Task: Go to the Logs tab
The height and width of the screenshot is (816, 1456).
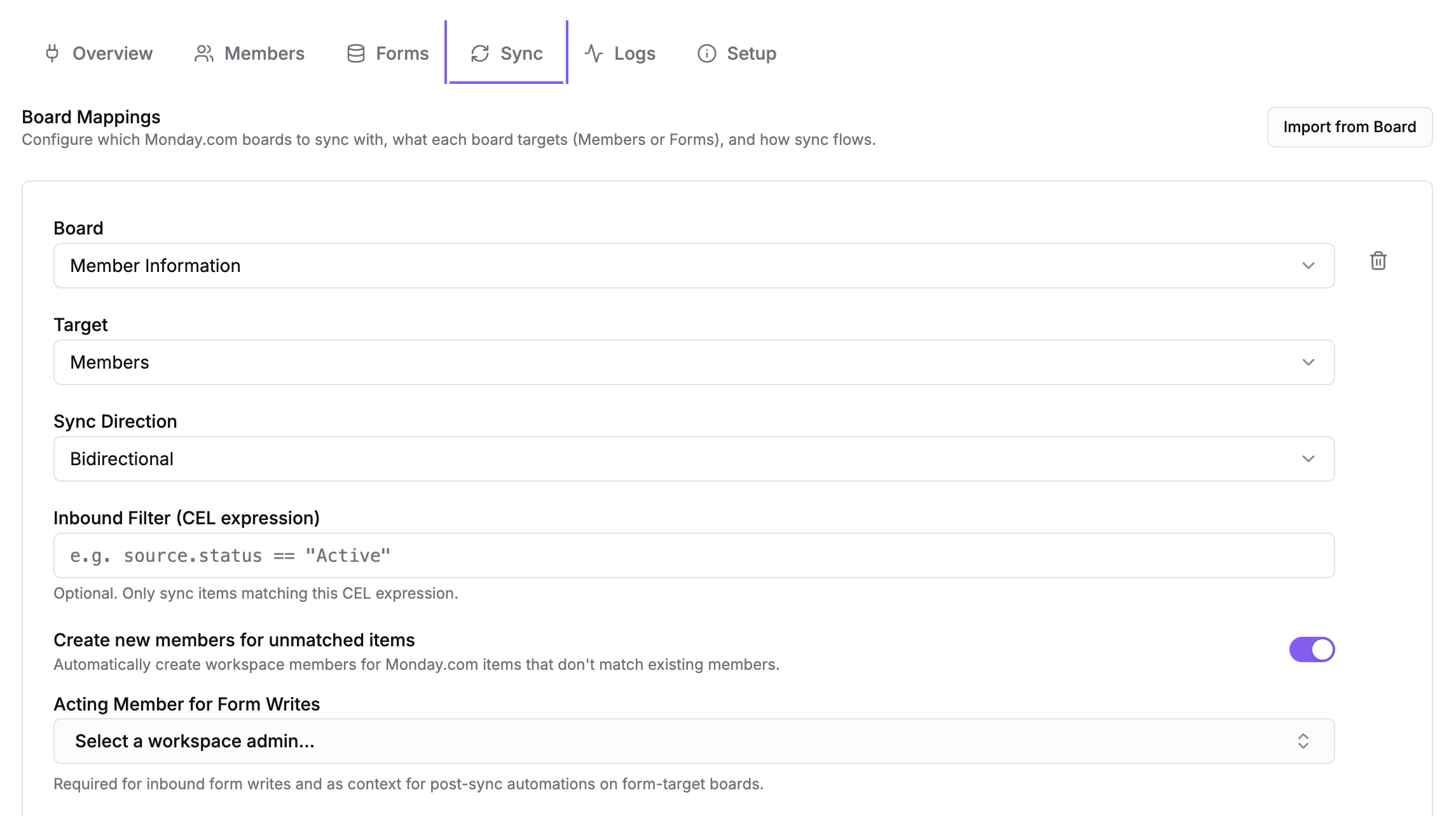Action: click(634, 53)
